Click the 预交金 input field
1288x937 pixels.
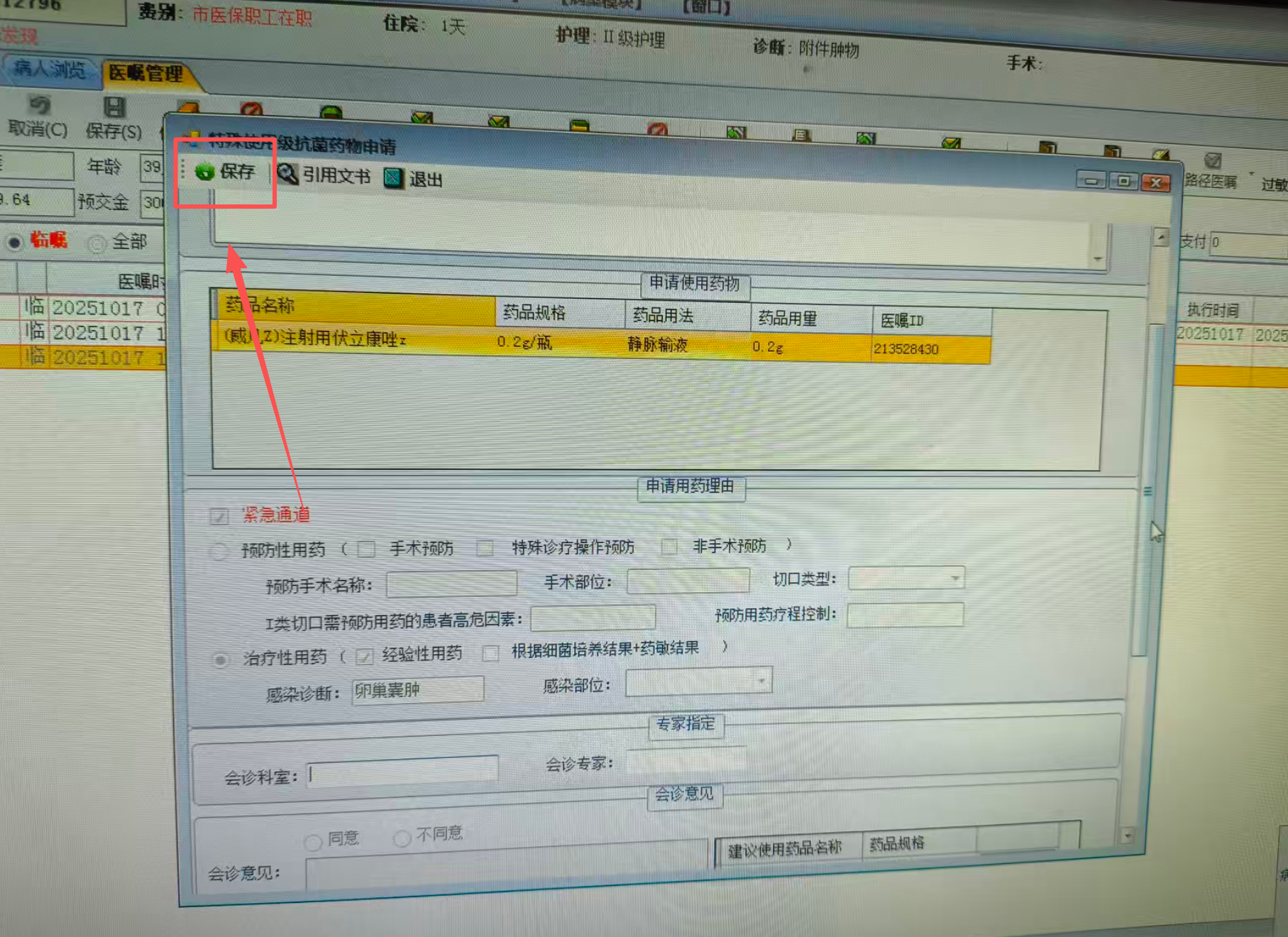click(153, 203)
